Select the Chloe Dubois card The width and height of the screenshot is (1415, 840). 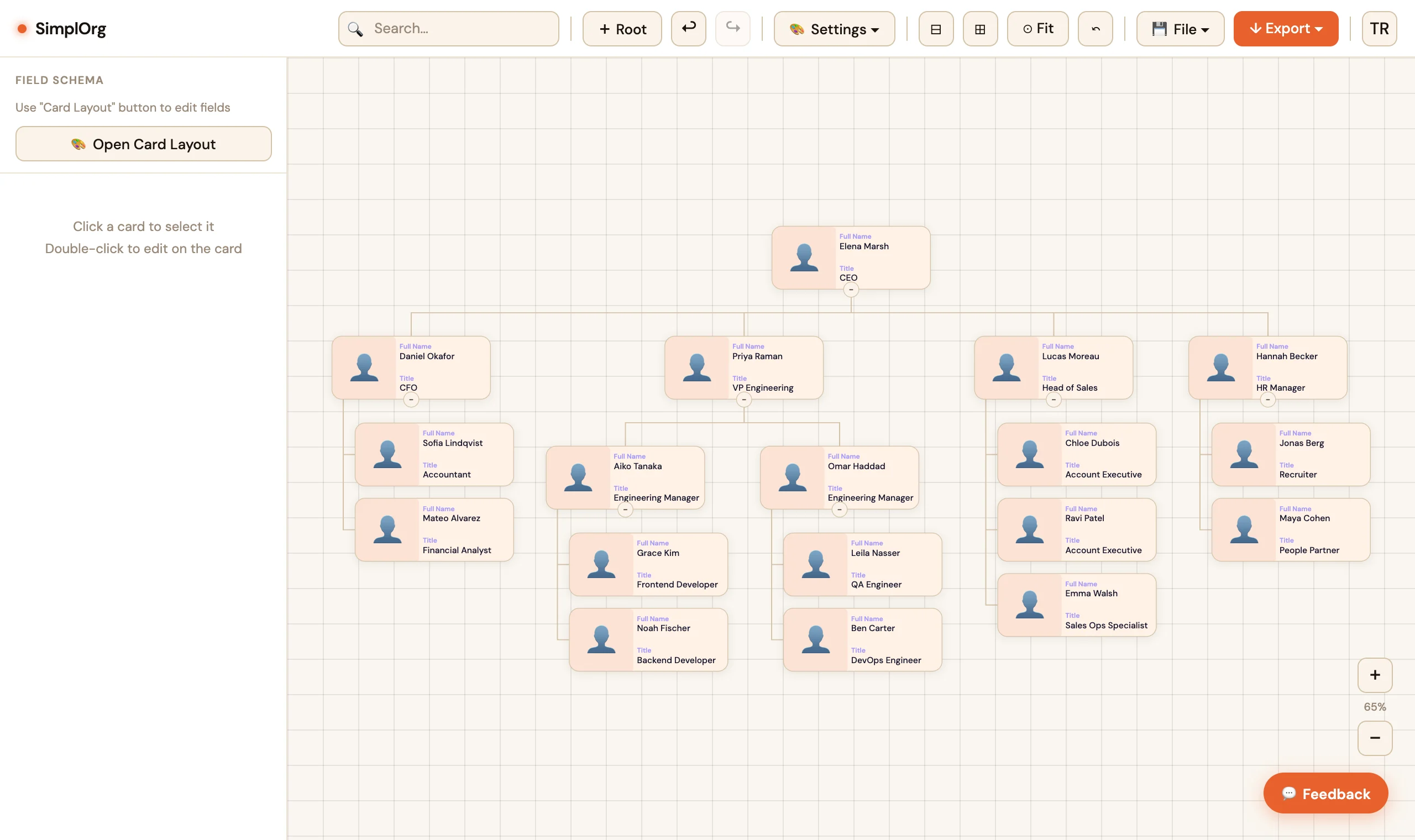tap(1077, 454)
